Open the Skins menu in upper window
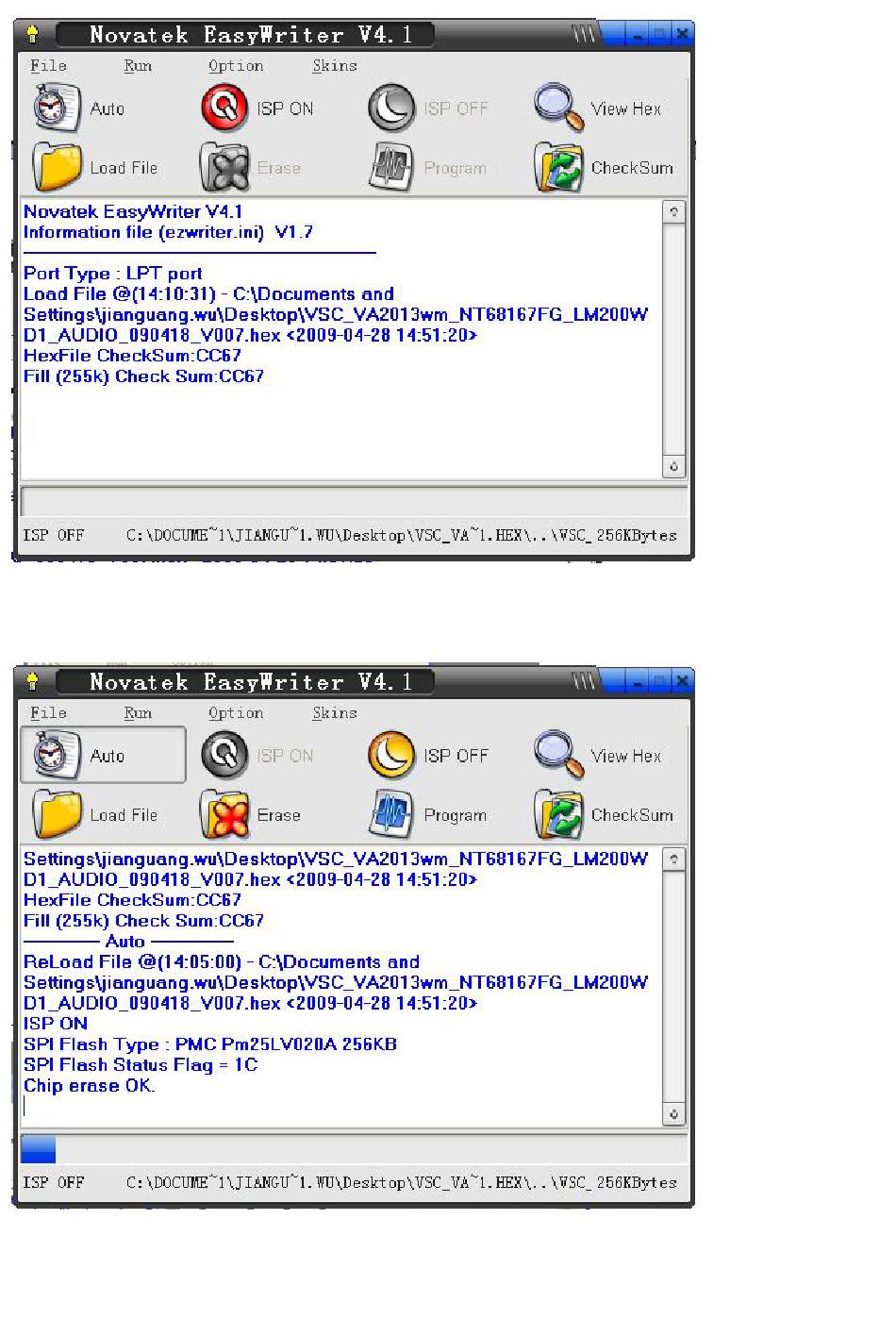896x1319 pixels. tap(335, 65)
